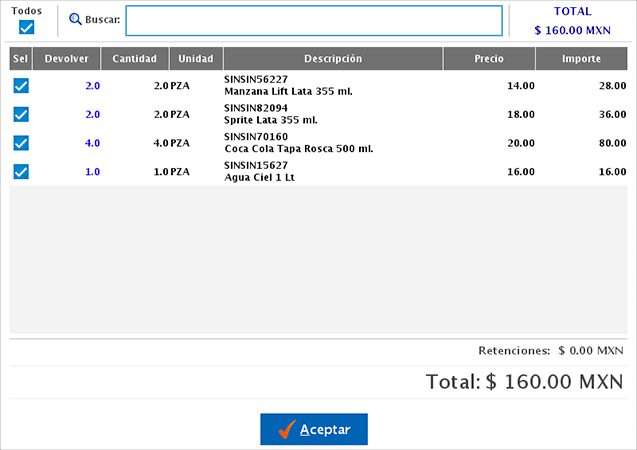Select the SINSIN15627 product code
The image size is (637, 450).
pos(256,165)
